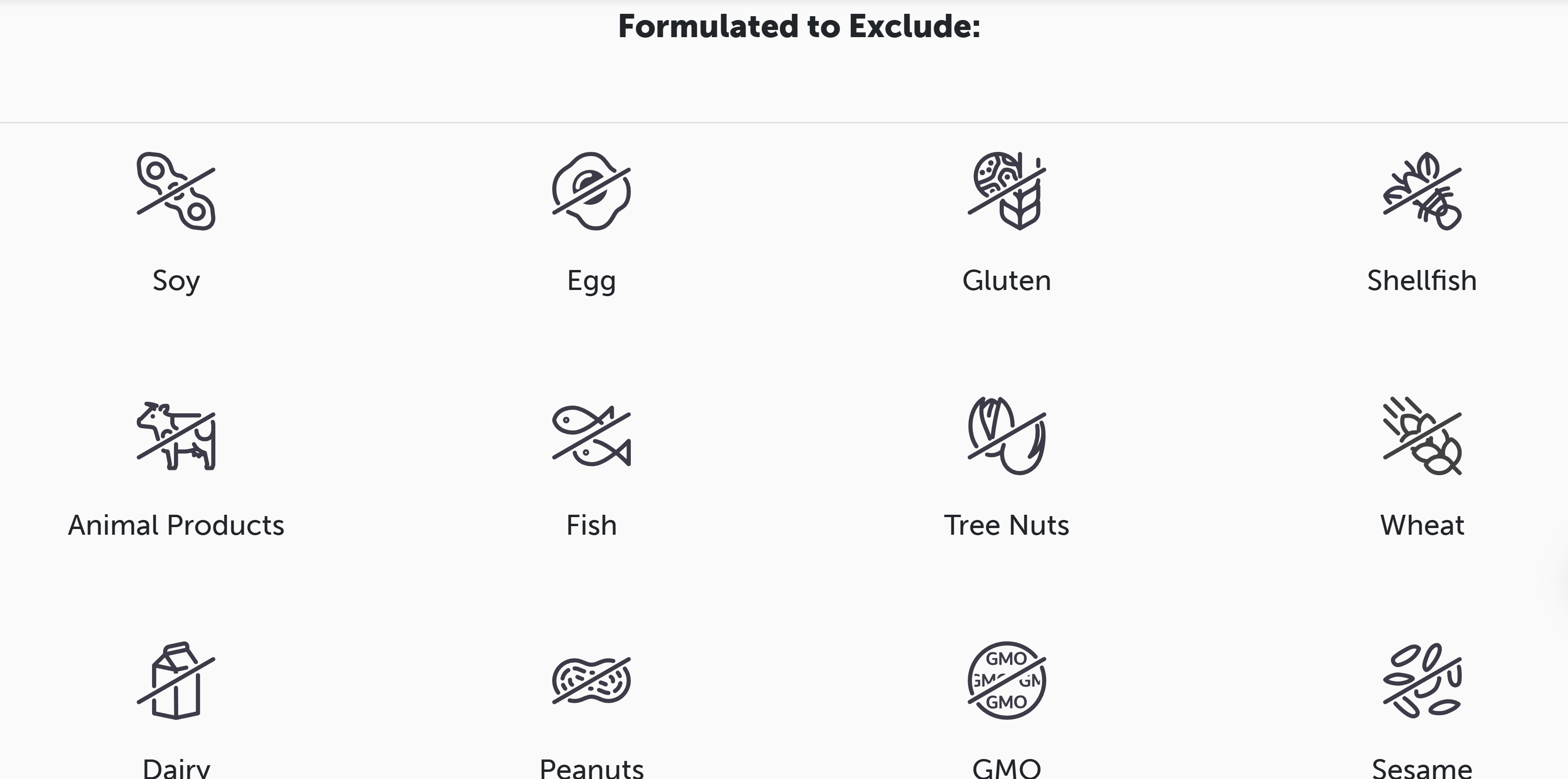Click the "Gluten" label text
Screen dimensions: 1568x779
(x=1007, y=281)
